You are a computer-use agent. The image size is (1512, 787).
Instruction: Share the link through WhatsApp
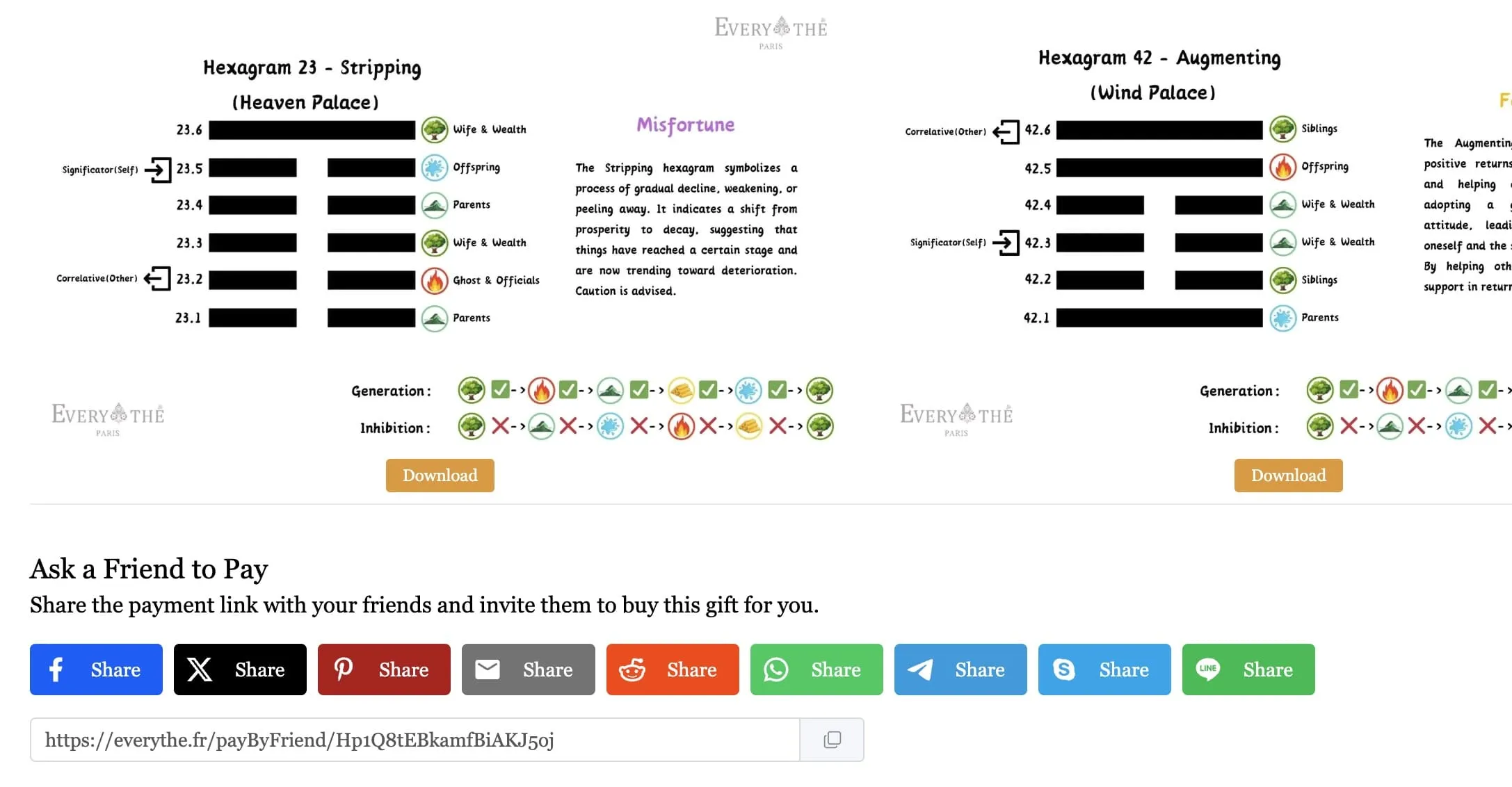tap(816, 670)
